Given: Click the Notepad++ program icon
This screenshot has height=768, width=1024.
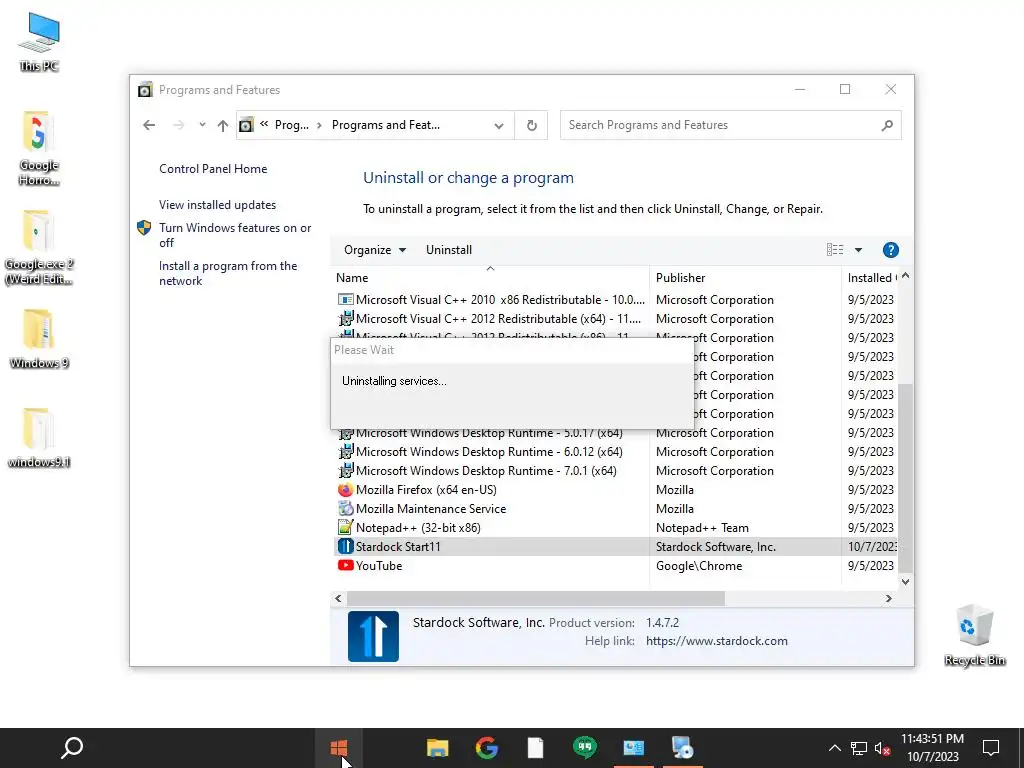Looking at the screenshot, I should 345,528.
